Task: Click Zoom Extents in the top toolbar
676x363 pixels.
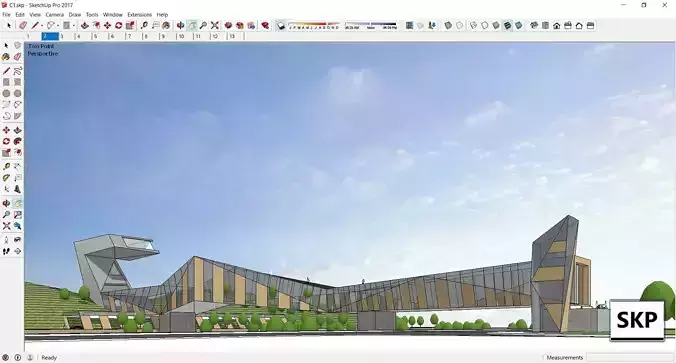Action: click(x=215, y=26)
